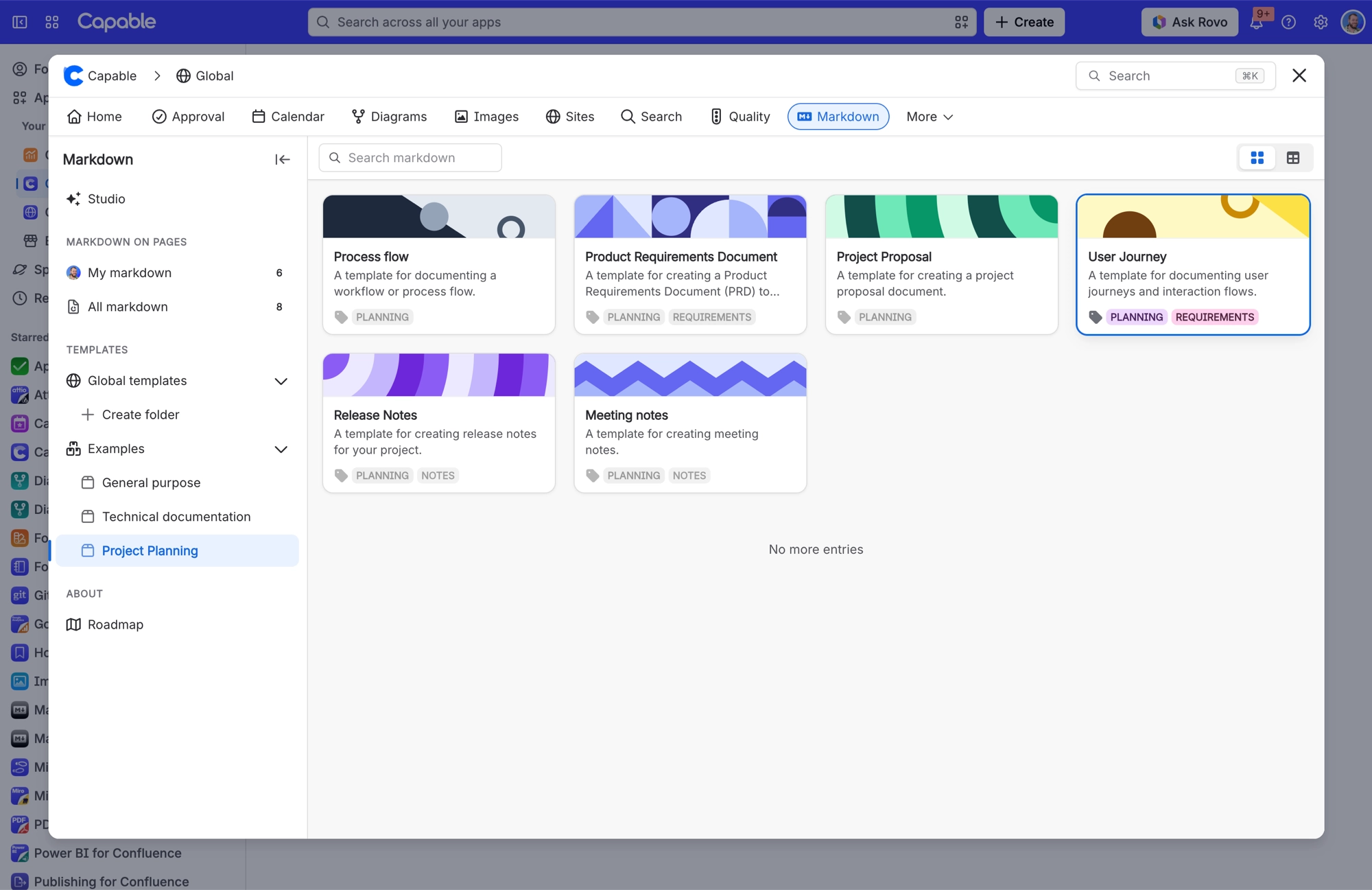1372x890 pixels.
Task: Open the Roadmap page
Action: pos(105,624)
